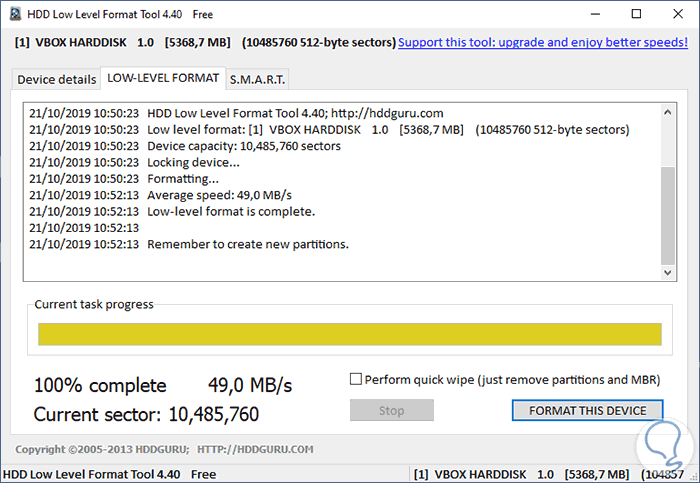The width and height of the screenshot is (700, 483).
Task: Open the Support this tool upgrade link
Action: coord(543,43)
